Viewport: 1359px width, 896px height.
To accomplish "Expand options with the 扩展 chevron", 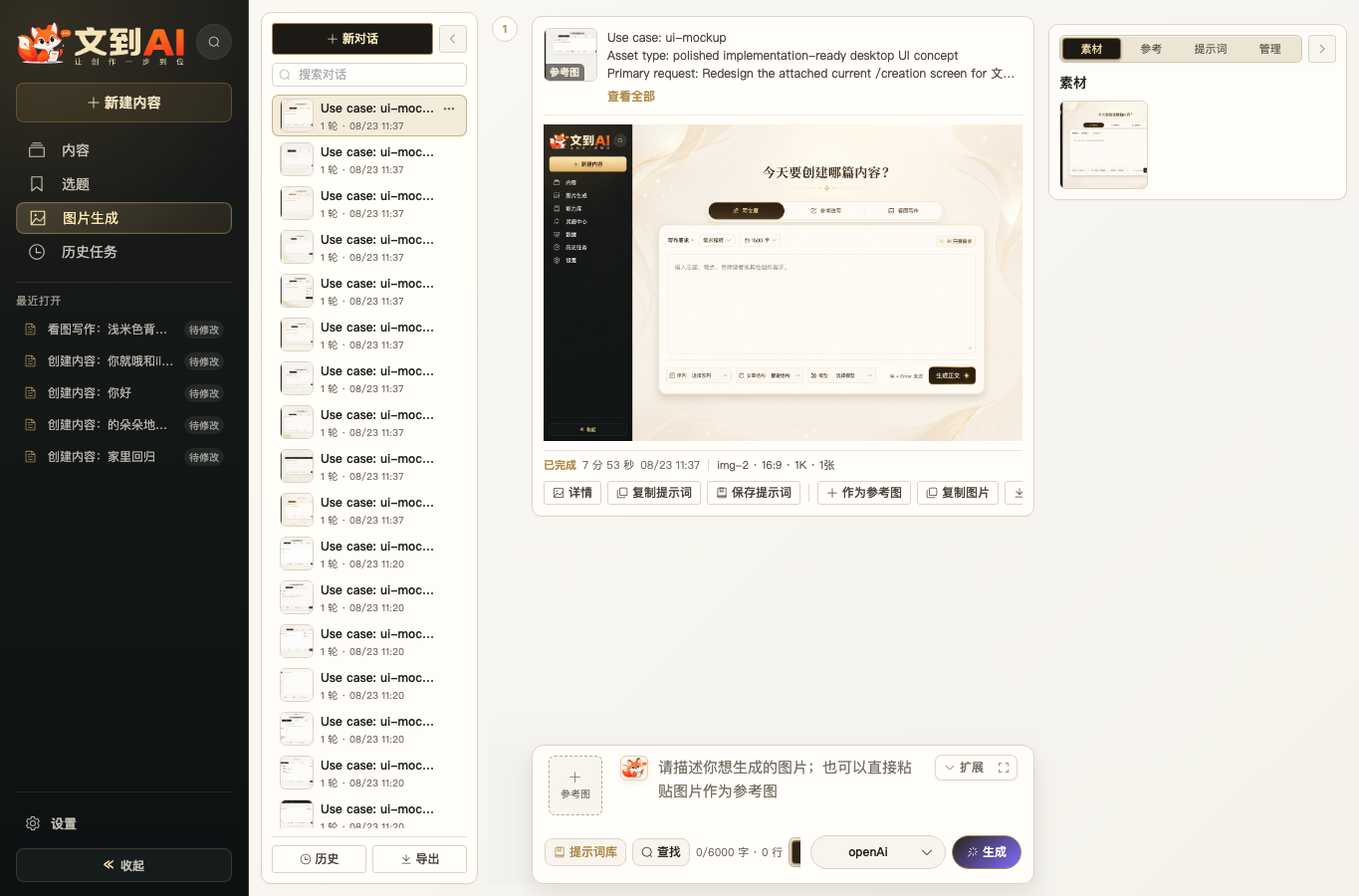I will [964, 768].
